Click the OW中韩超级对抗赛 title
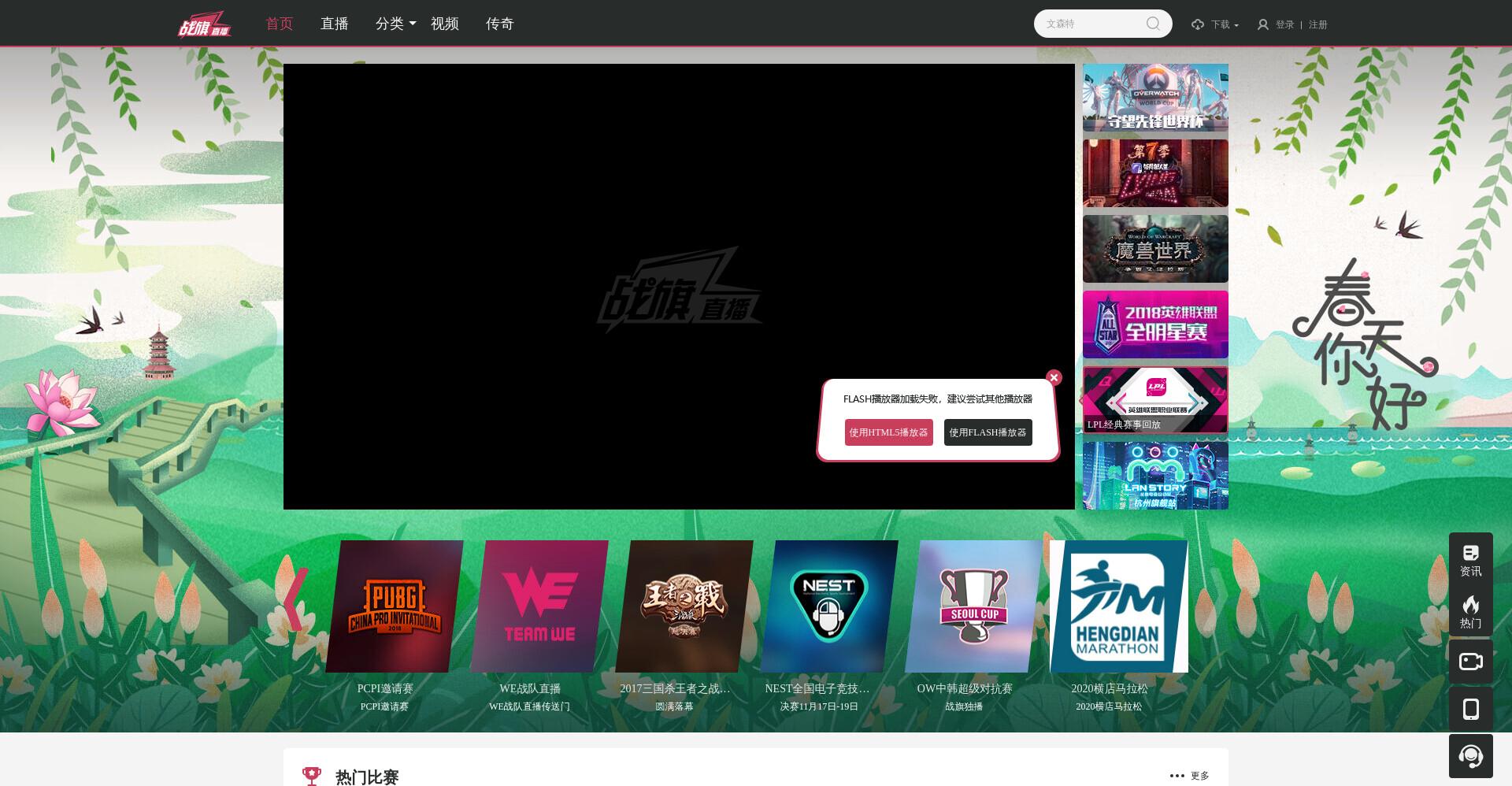Image resolution: width=1512 pixels, height=786 pixels. (x=965, y=688)
